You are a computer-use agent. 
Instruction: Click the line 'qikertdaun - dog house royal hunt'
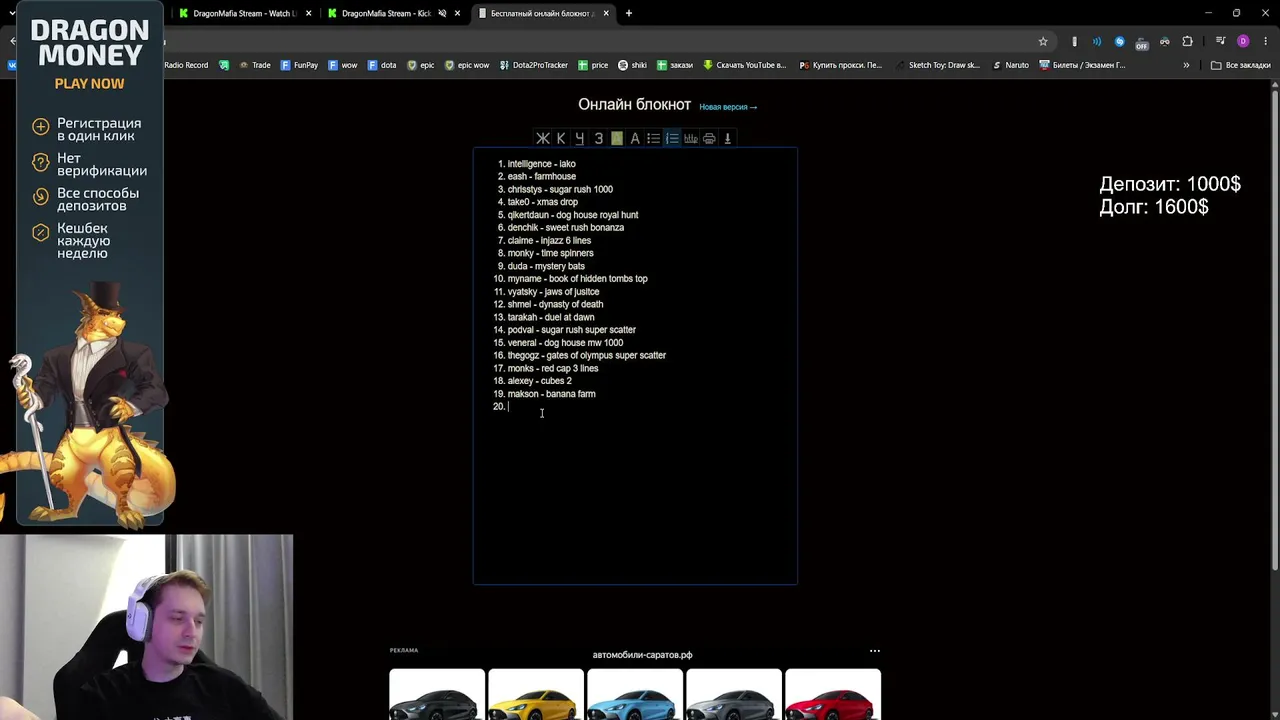coord(572,215)
